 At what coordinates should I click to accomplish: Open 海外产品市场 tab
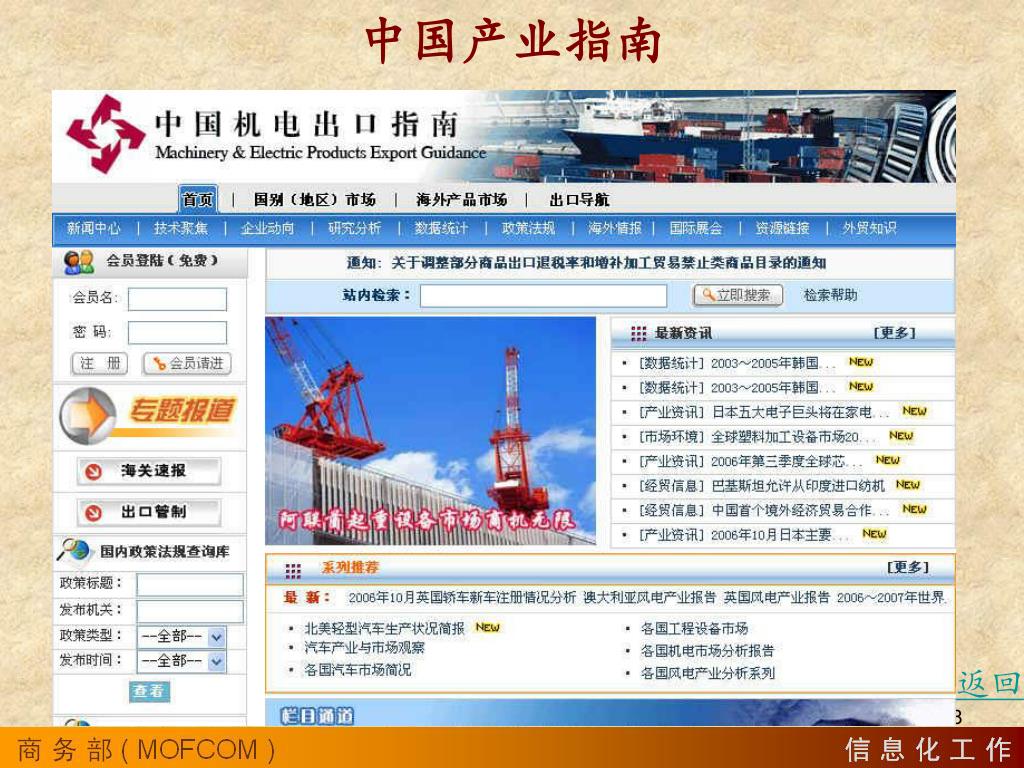tap(462, 200)
